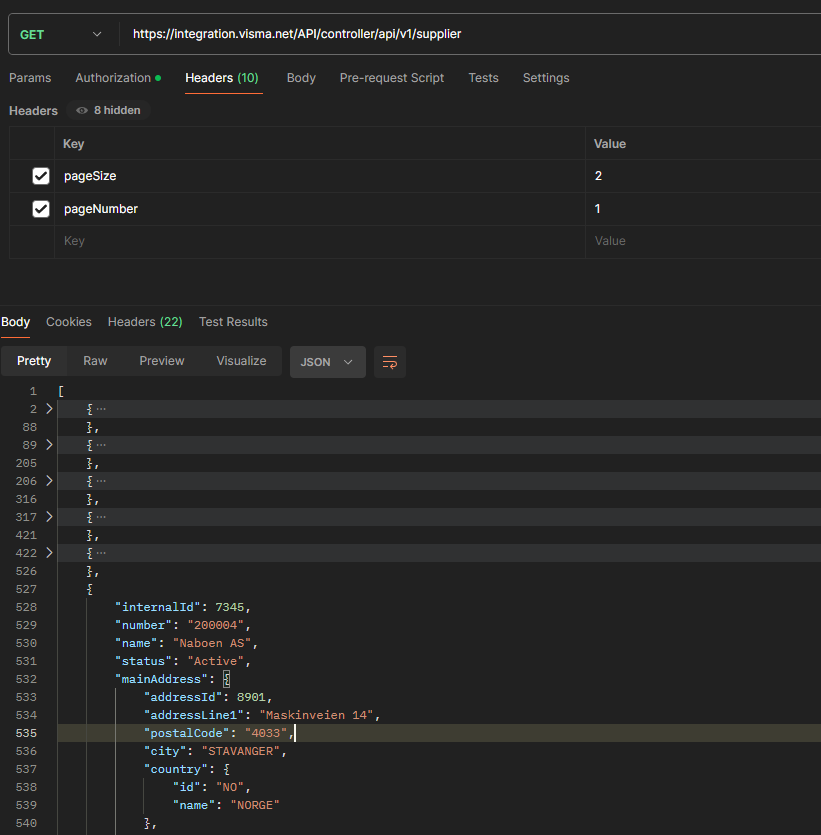Open the Cookies response tab
The width and height of the screenshot is (821, 835).
[69, 322]
